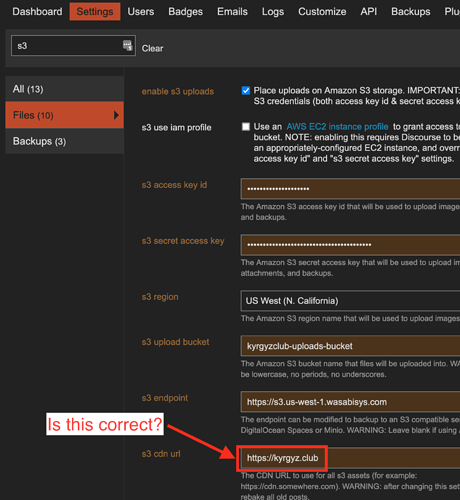Click the 's3 use iam profile' label
This screenshot has height=500, width=460.
[176, 127]
